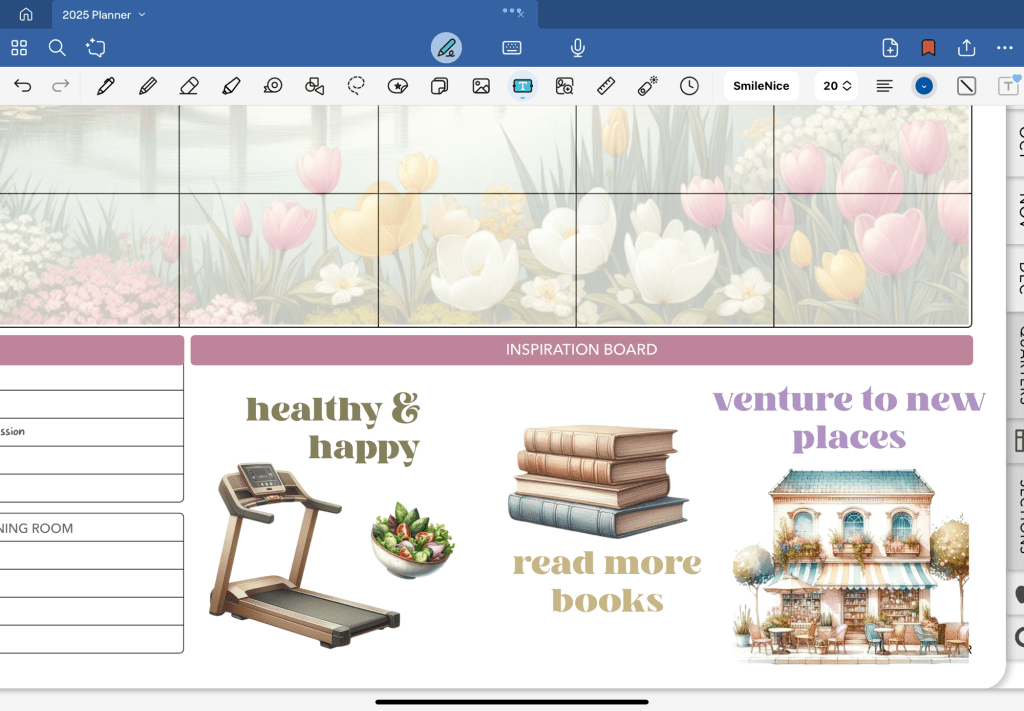The width and height of the screenshot is (1024, 711).
Task: Toggle the bookmark on this page
Action: [x=928, y=48]
